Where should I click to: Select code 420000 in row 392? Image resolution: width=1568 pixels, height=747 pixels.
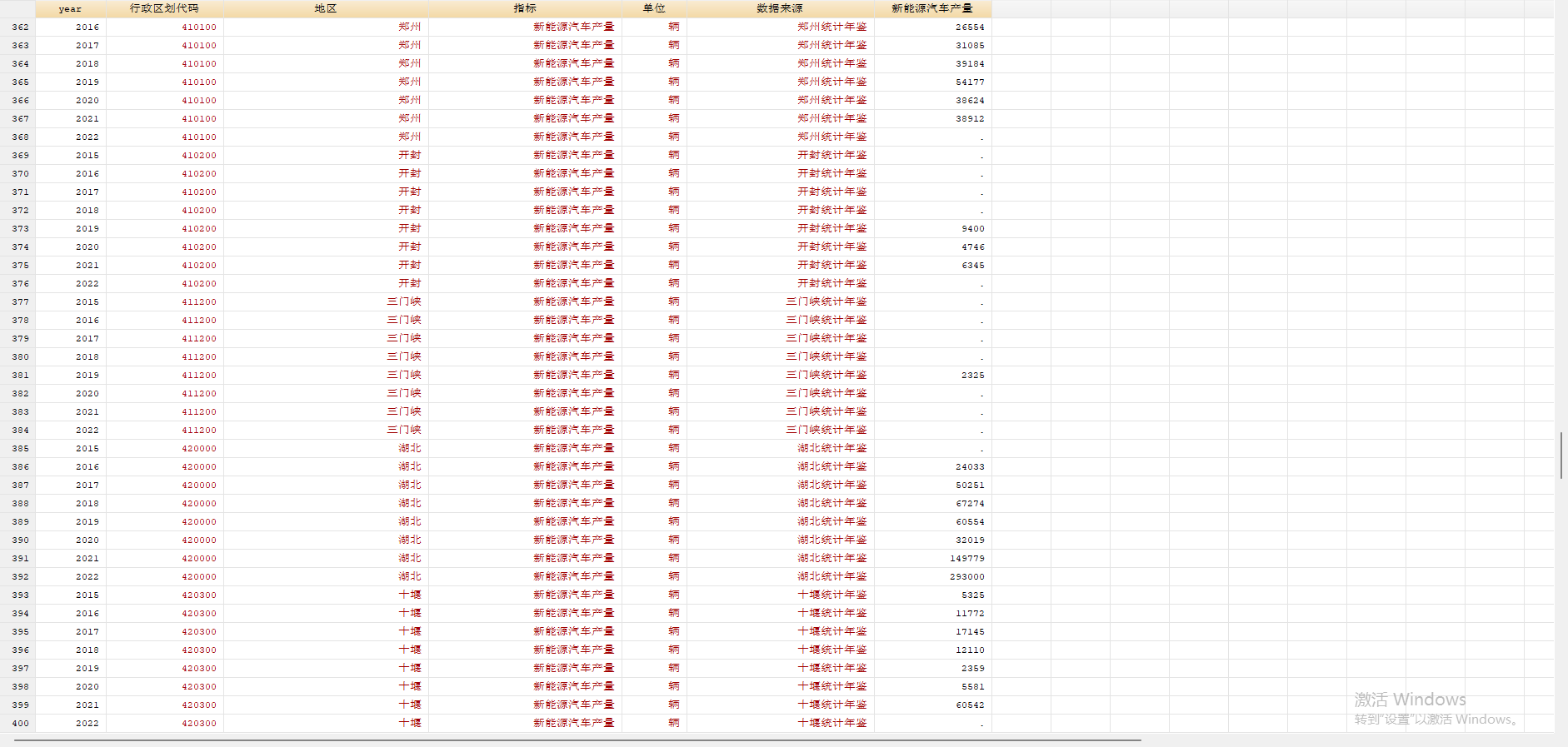[199, 577]
